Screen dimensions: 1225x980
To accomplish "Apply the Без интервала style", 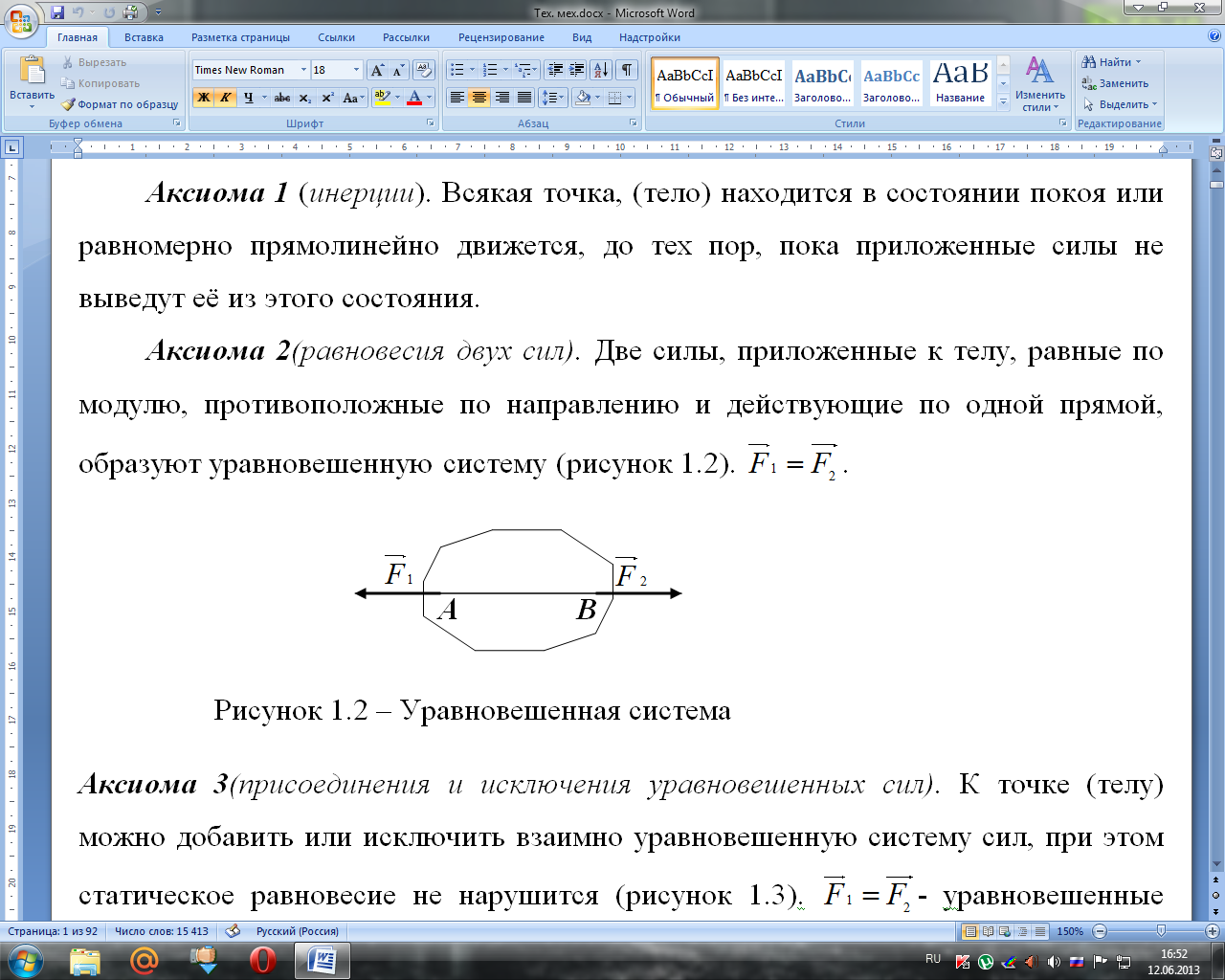I will [x=754, y=83].
